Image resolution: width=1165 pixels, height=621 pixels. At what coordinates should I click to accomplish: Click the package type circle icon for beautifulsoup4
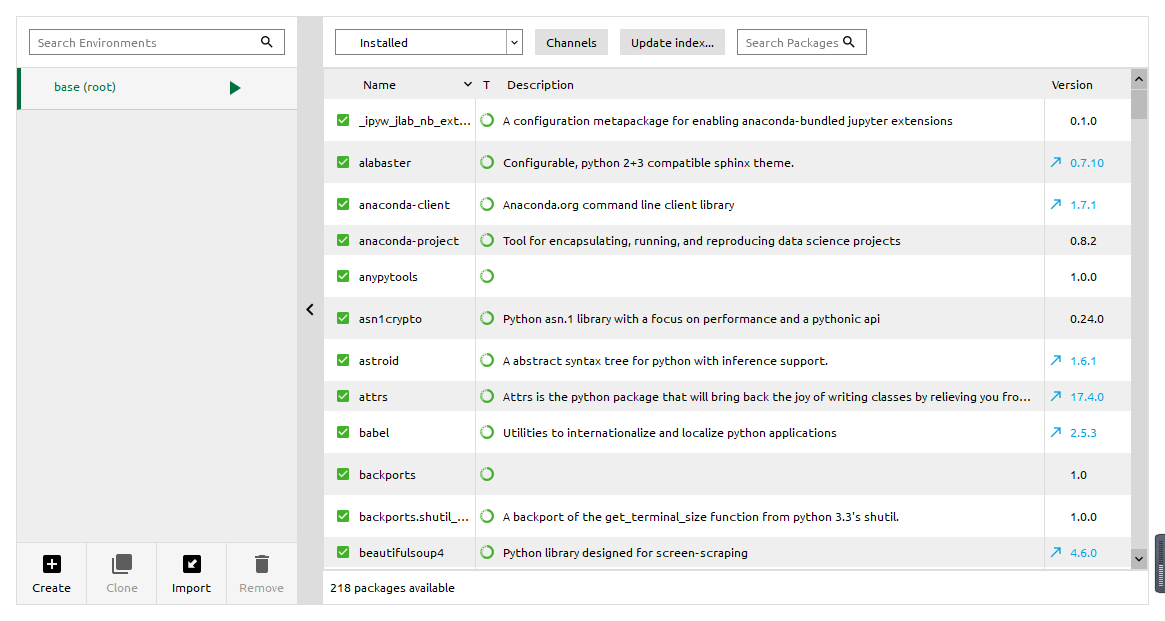487,552
